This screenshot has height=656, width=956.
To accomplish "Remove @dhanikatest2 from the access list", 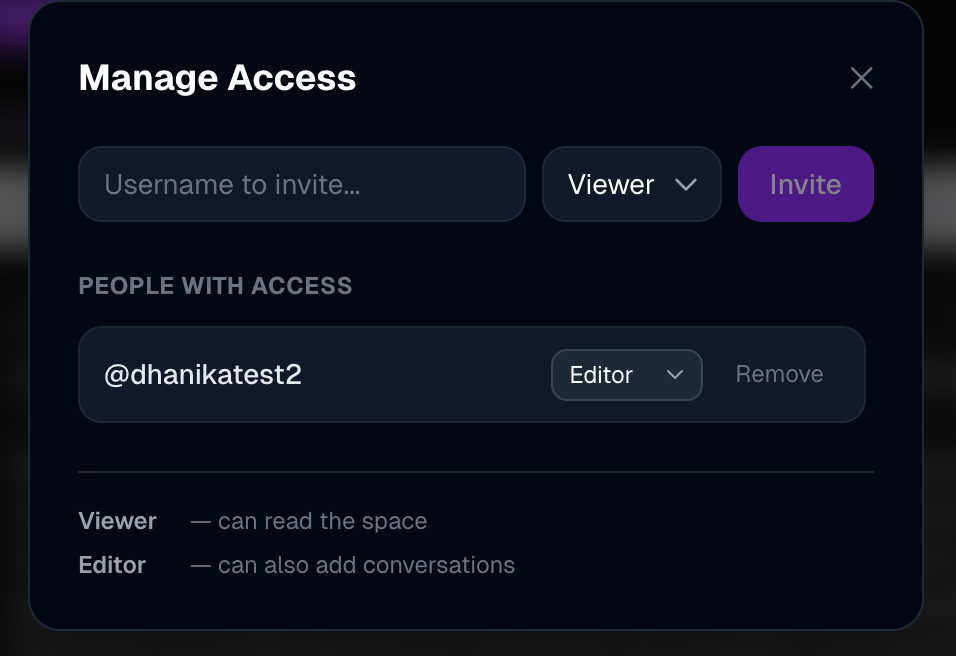I will (x=779, y=375).
